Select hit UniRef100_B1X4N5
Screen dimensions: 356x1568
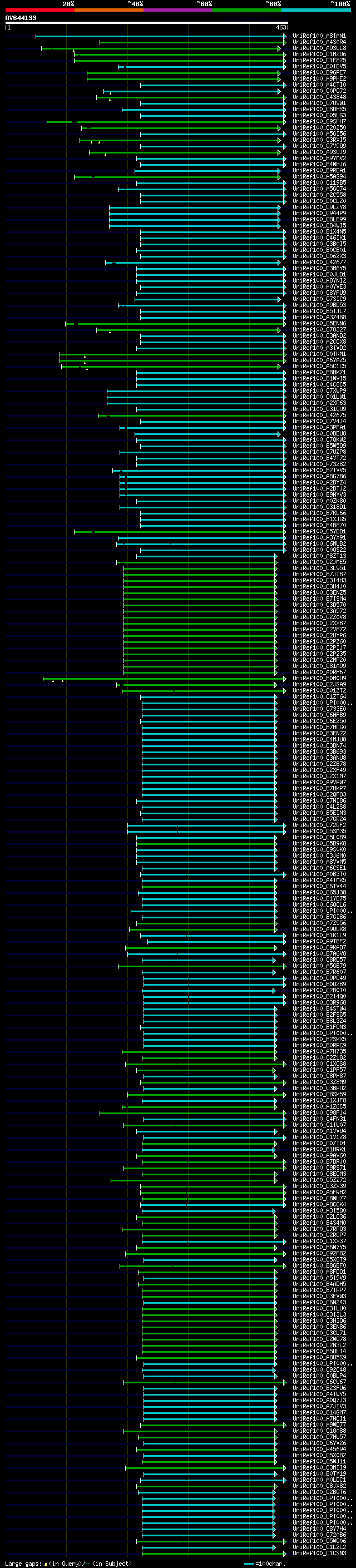tap(319, 231)
